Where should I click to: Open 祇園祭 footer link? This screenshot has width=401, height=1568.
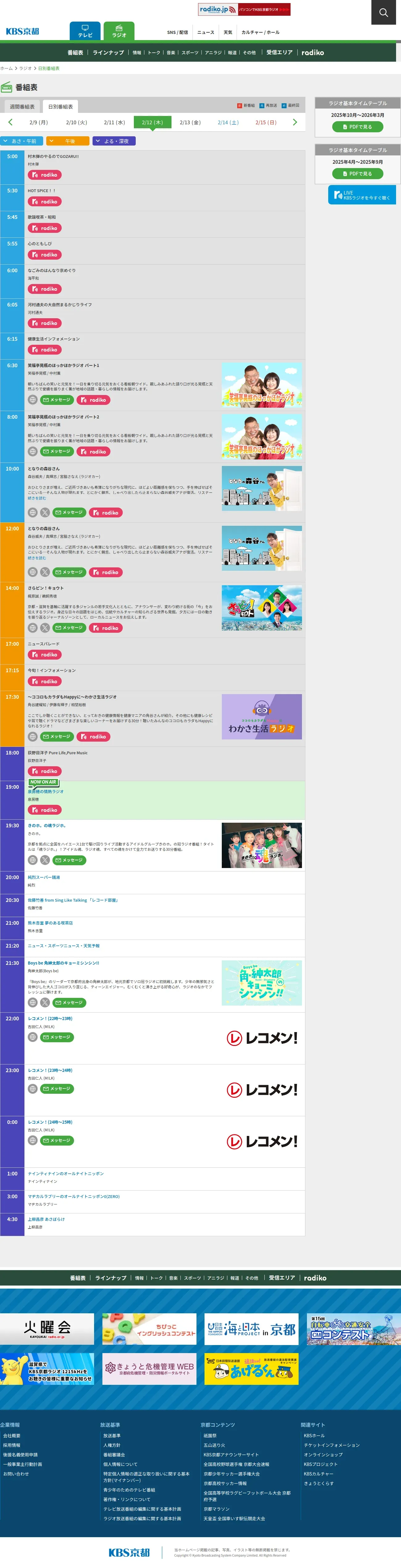tap(210, 1435)
